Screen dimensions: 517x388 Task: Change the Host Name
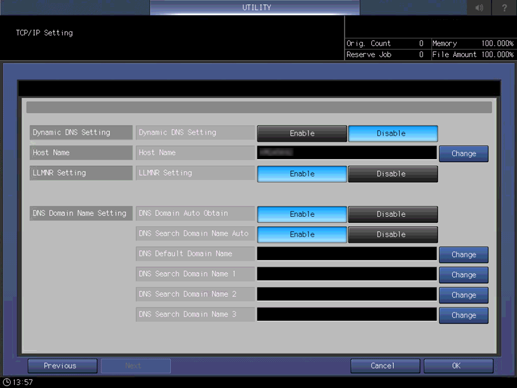pos(464,154)
